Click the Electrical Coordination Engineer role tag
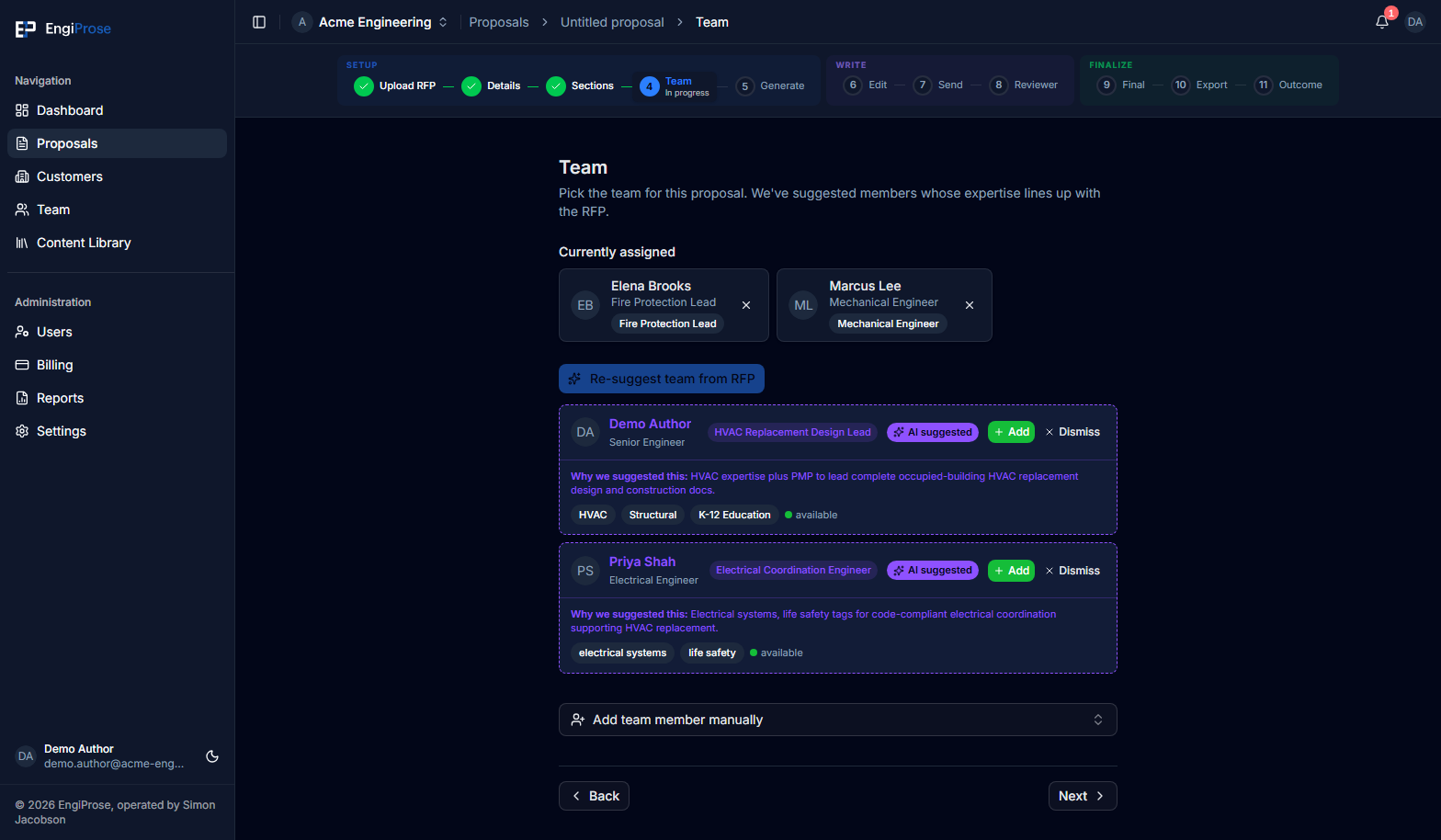The height and width of the screenshot is (840, 1441). coord(793,571)
